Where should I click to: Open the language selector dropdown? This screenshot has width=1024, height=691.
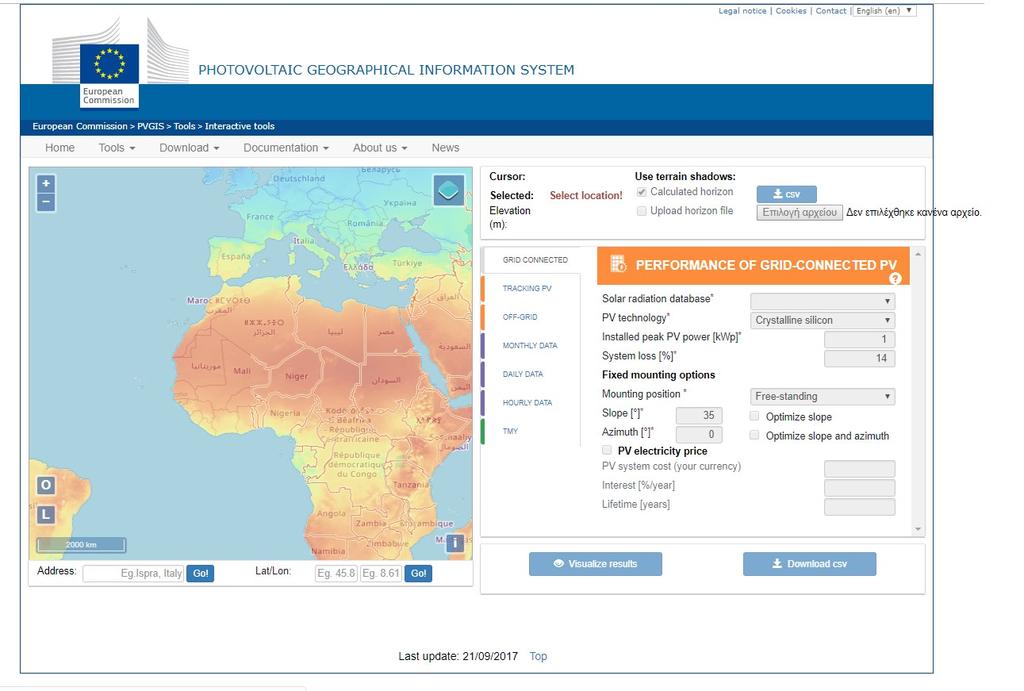(x=884, y=10)
